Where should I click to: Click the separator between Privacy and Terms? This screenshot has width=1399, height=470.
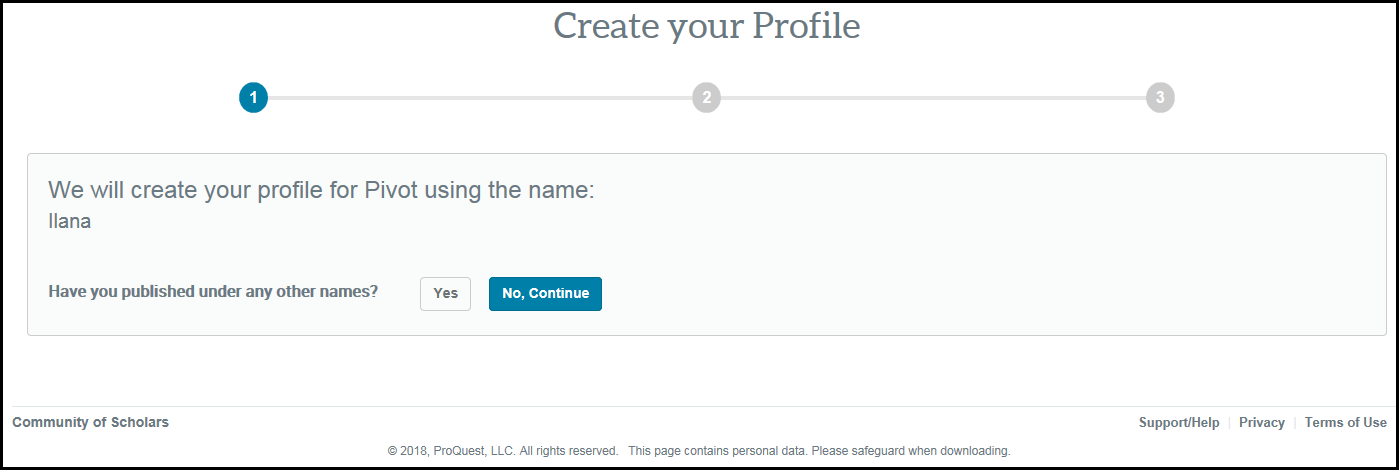pos(1295,423)
